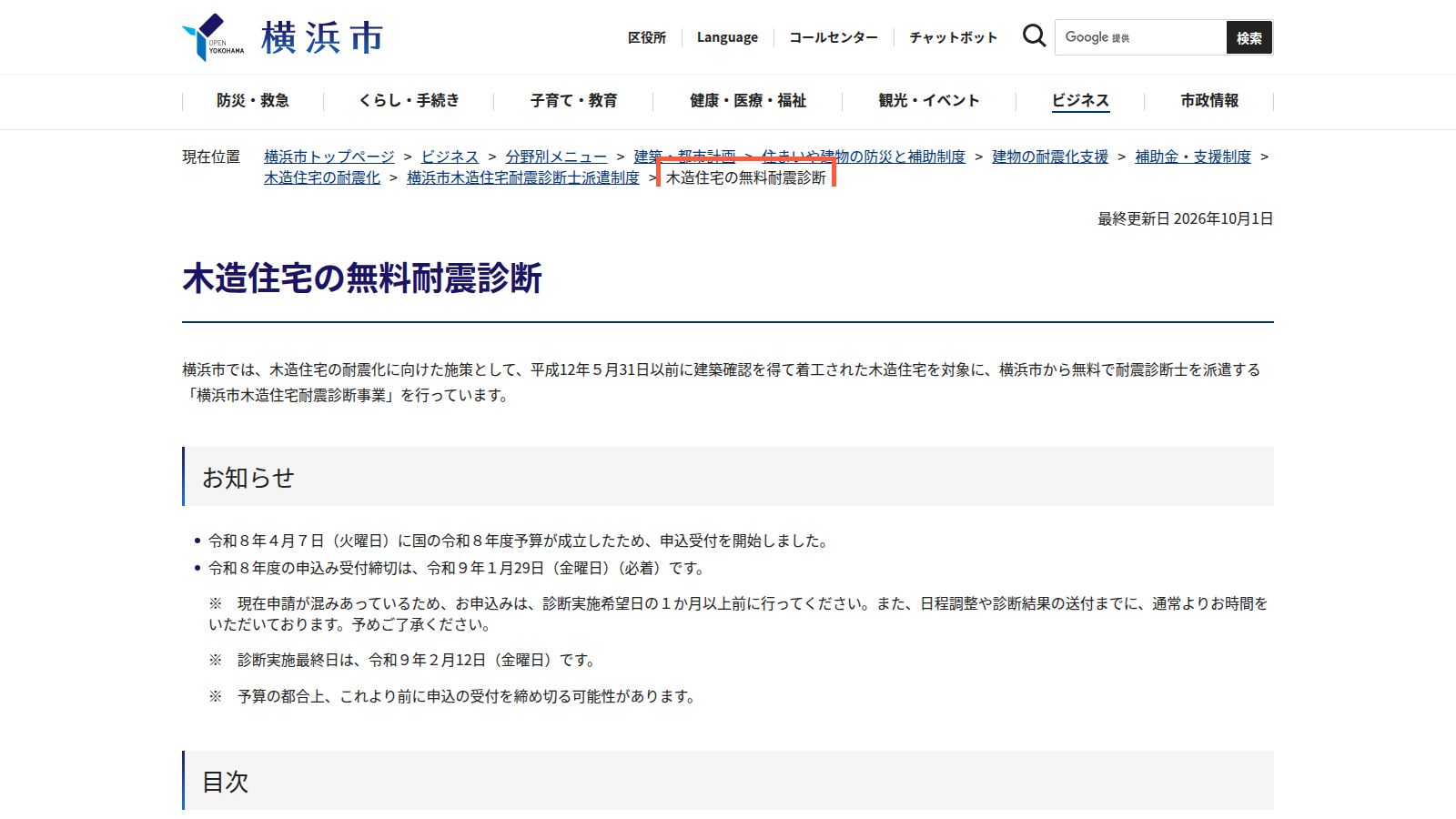Open the 市政情報 menu
This screenshot has height=819, width=1456.
click(1209, 101)
